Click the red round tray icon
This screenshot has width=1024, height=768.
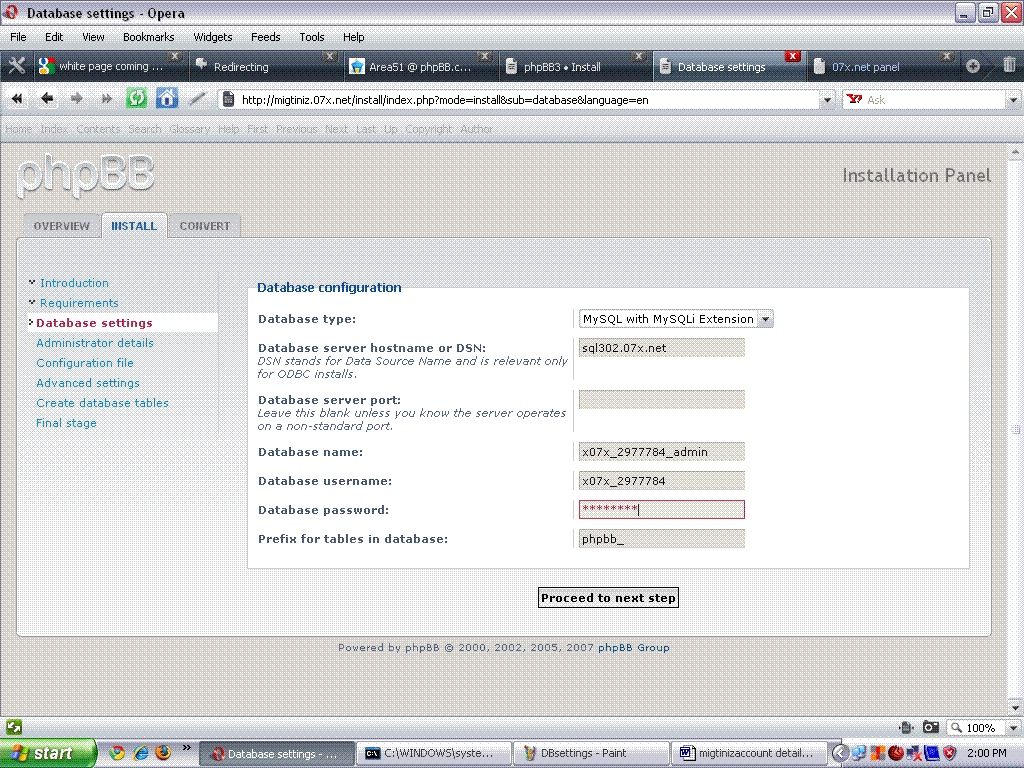coord(895,753)
